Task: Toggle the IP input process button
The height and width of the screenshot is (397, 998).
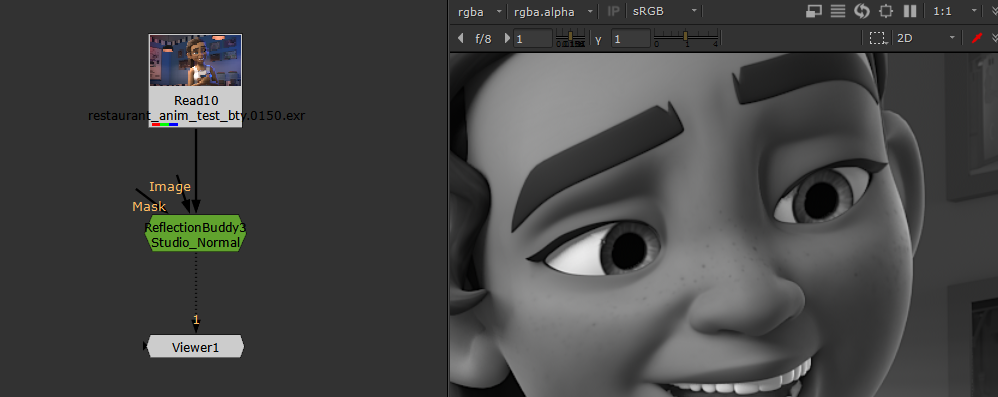Action: (614, 11)
